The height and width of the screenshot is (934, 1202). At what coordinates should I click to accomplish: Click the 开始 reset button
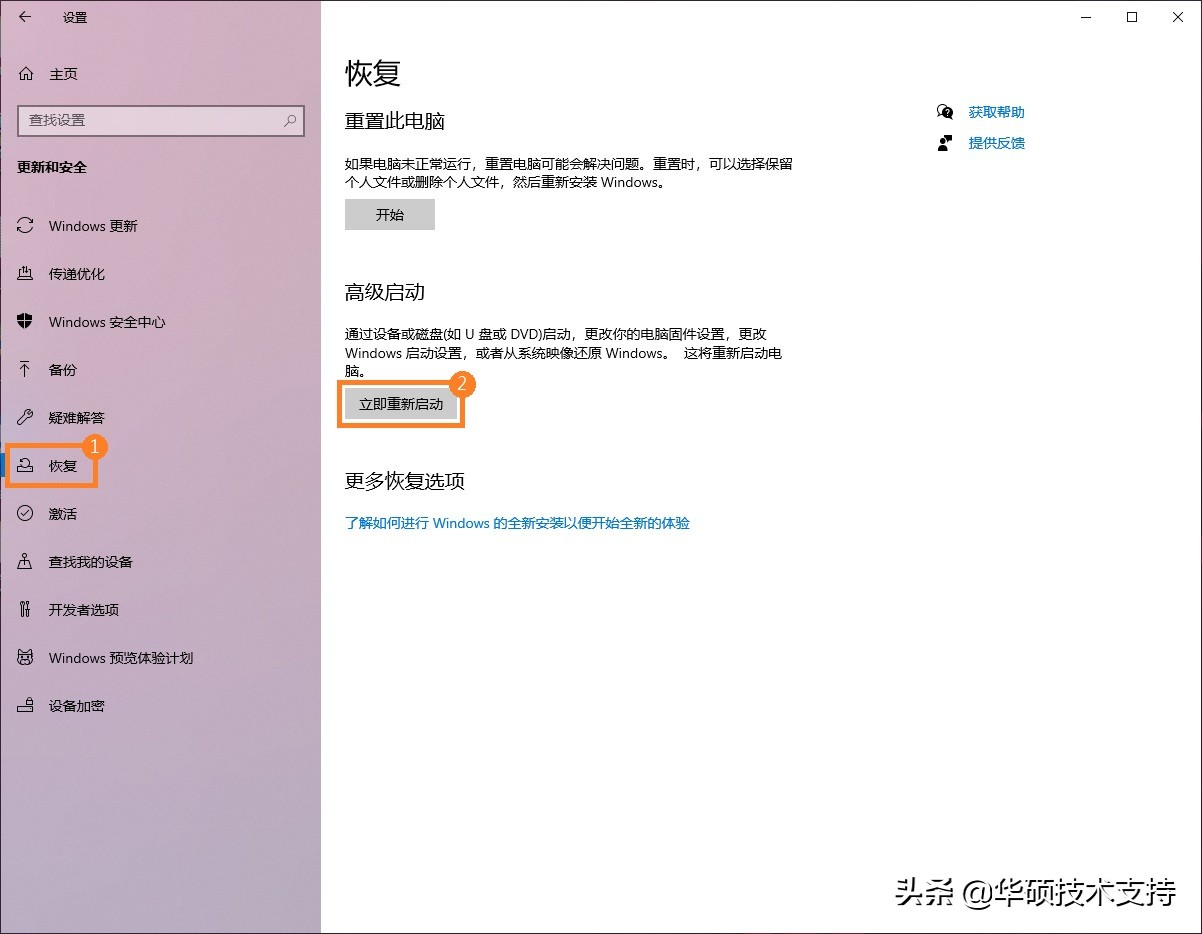tap(389, 214)
